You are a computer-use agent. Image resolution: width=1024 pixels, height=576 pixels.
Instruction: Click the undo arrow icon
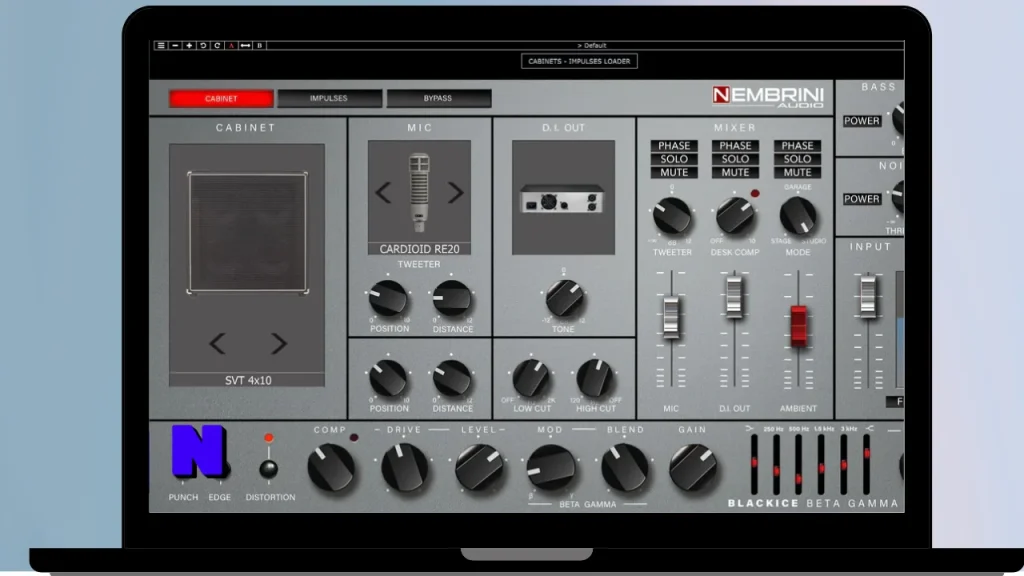[x=203, y=46]
